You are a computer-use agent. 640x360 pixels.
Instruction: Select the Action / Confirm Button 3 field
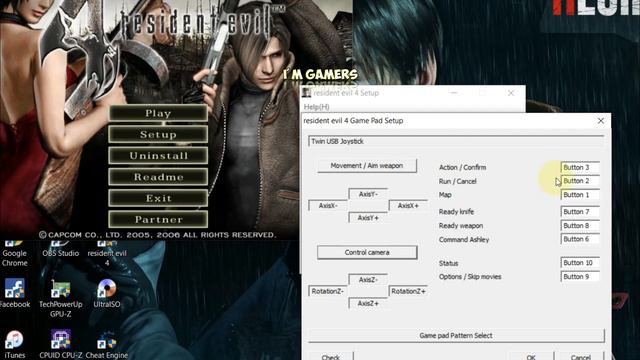pos(580,167)
